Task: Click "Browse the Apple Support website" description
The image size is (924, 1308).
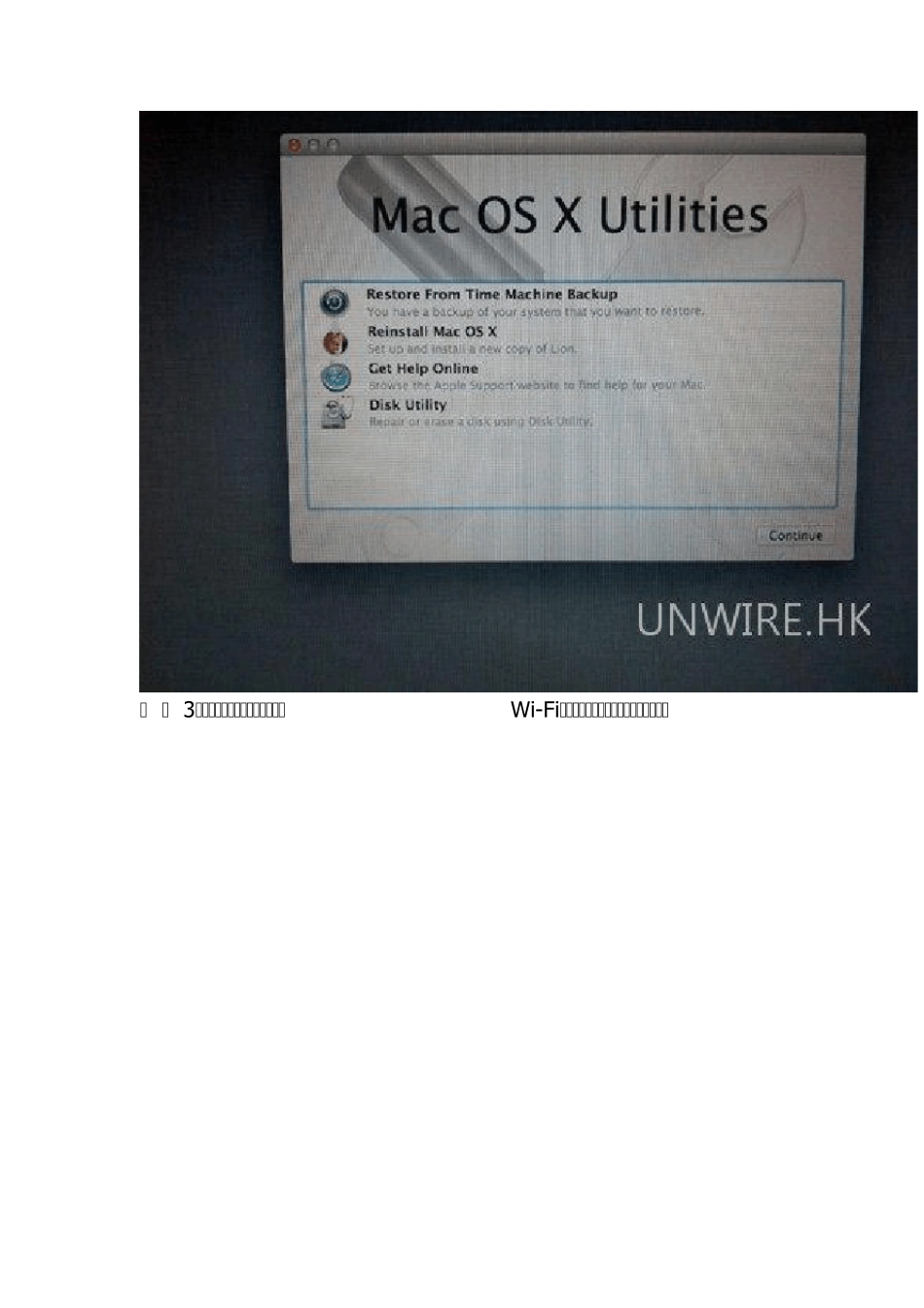Action: point(536,385)
